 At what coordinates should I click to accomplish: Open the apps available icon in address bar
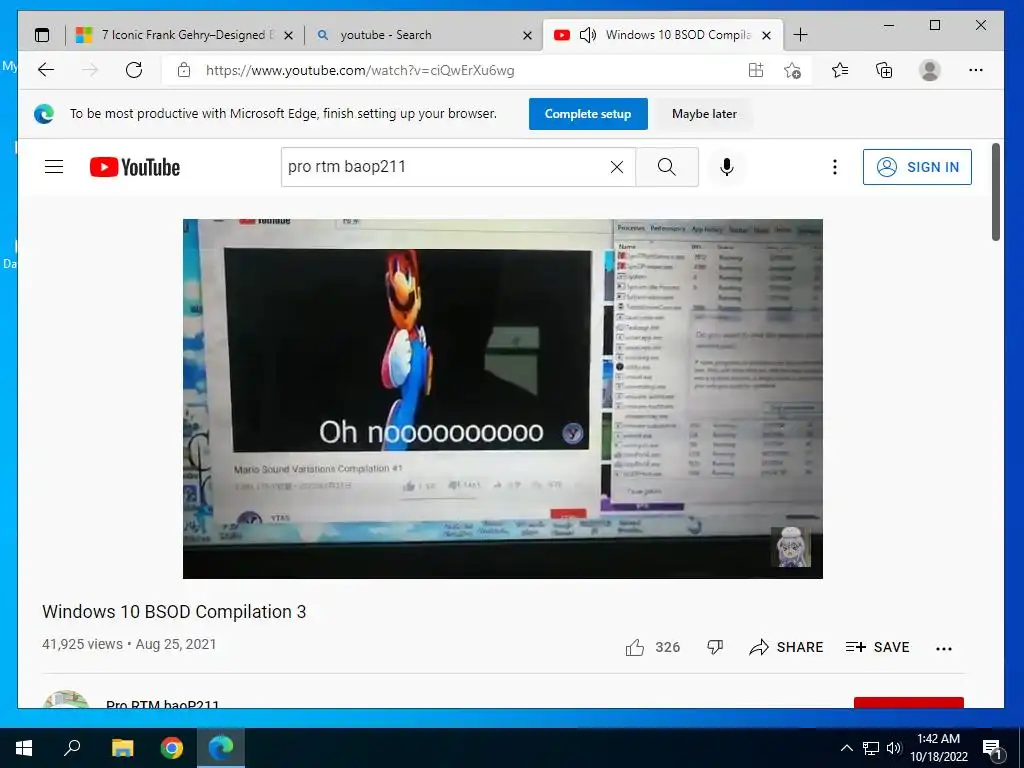pos(756,70)
